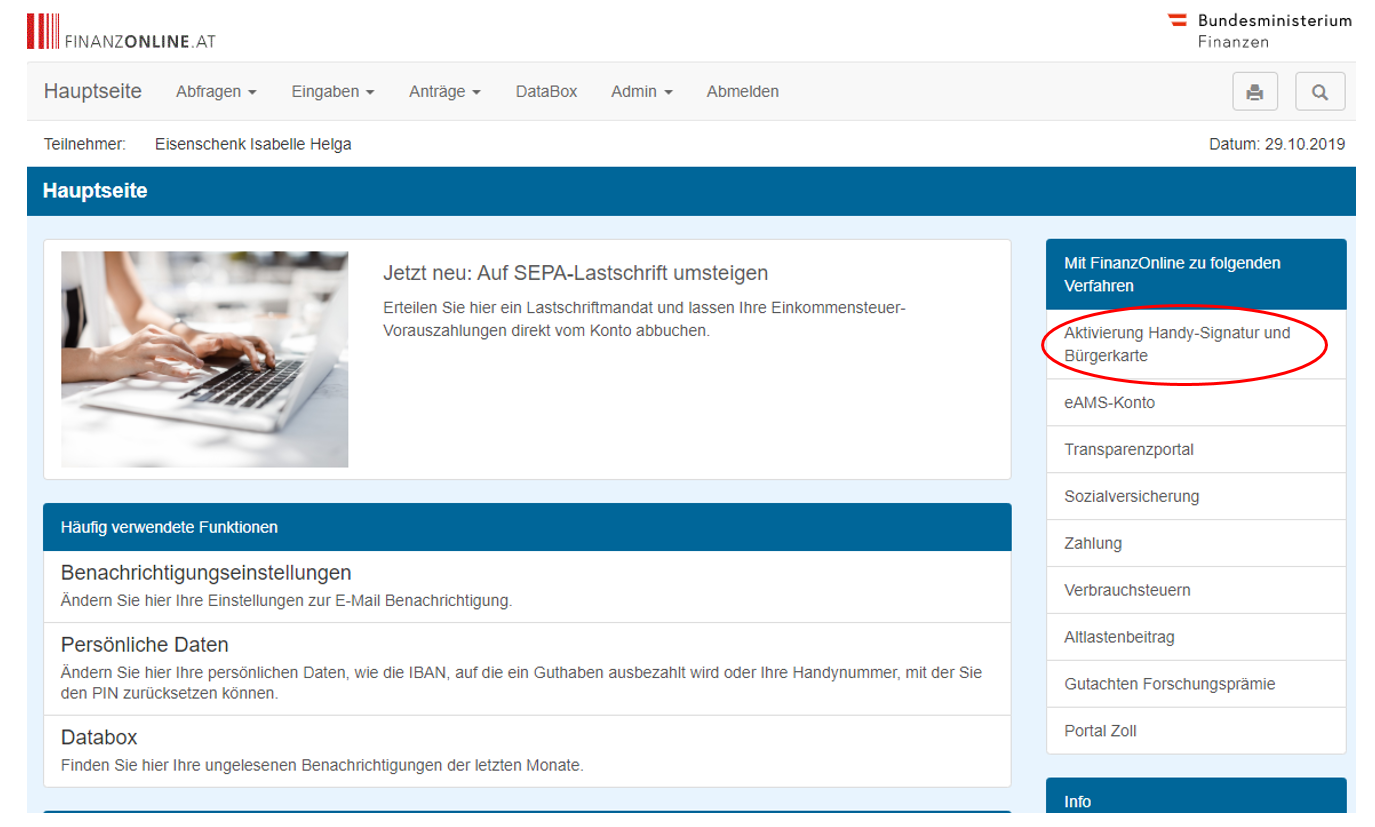Open the eAMS-Konto link
This screenshot has width=1375, height=827.
pos(1109,403)
